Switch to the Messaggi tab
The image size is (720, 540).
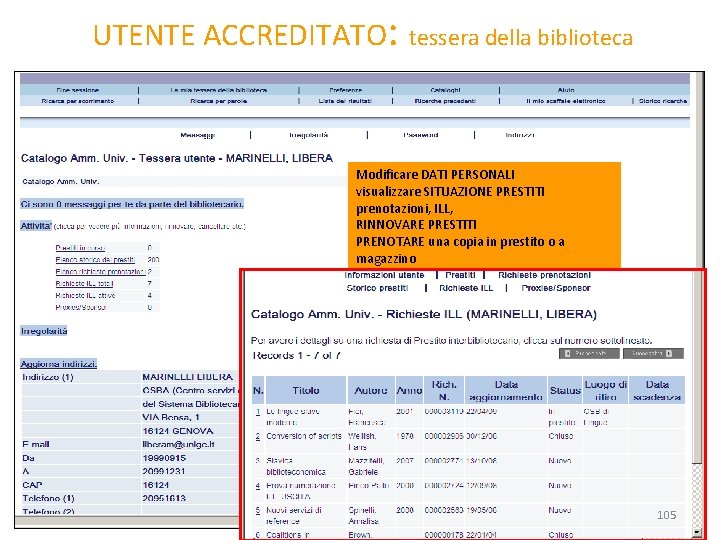[197, 135]
